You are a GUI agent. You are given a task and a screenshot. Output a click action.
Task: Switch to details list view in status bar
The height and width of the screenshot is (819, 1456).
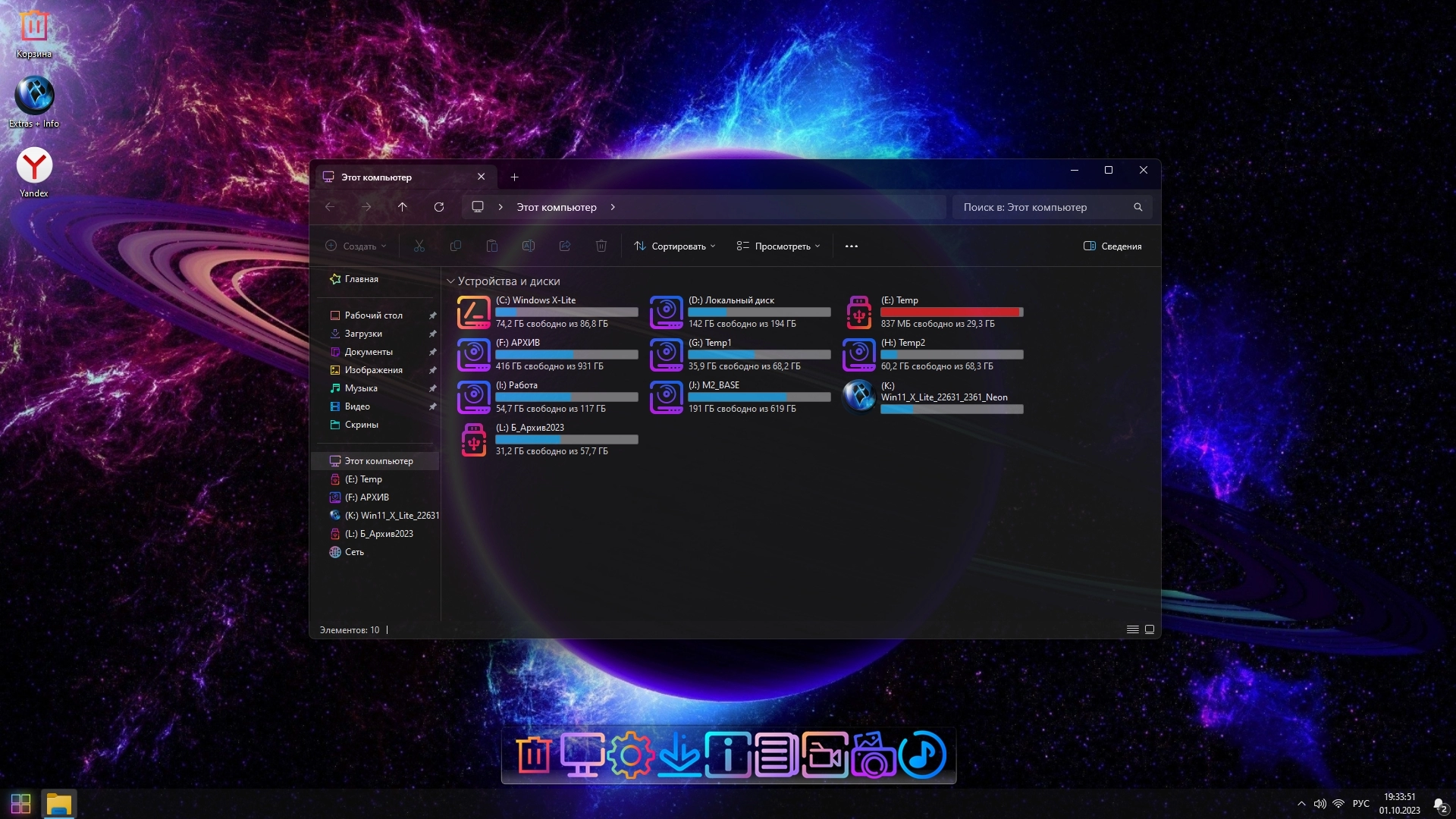(x=1132, y=629)
